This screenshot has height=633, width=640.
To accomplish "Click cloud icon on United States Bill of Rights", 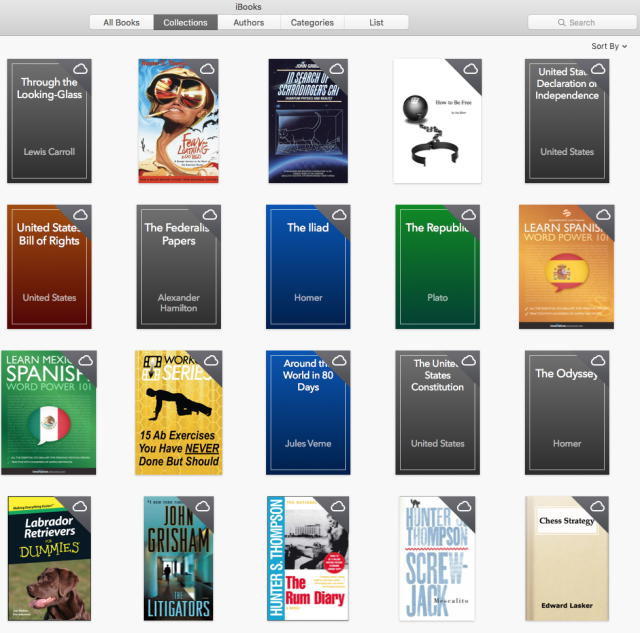I will point(80,214).
